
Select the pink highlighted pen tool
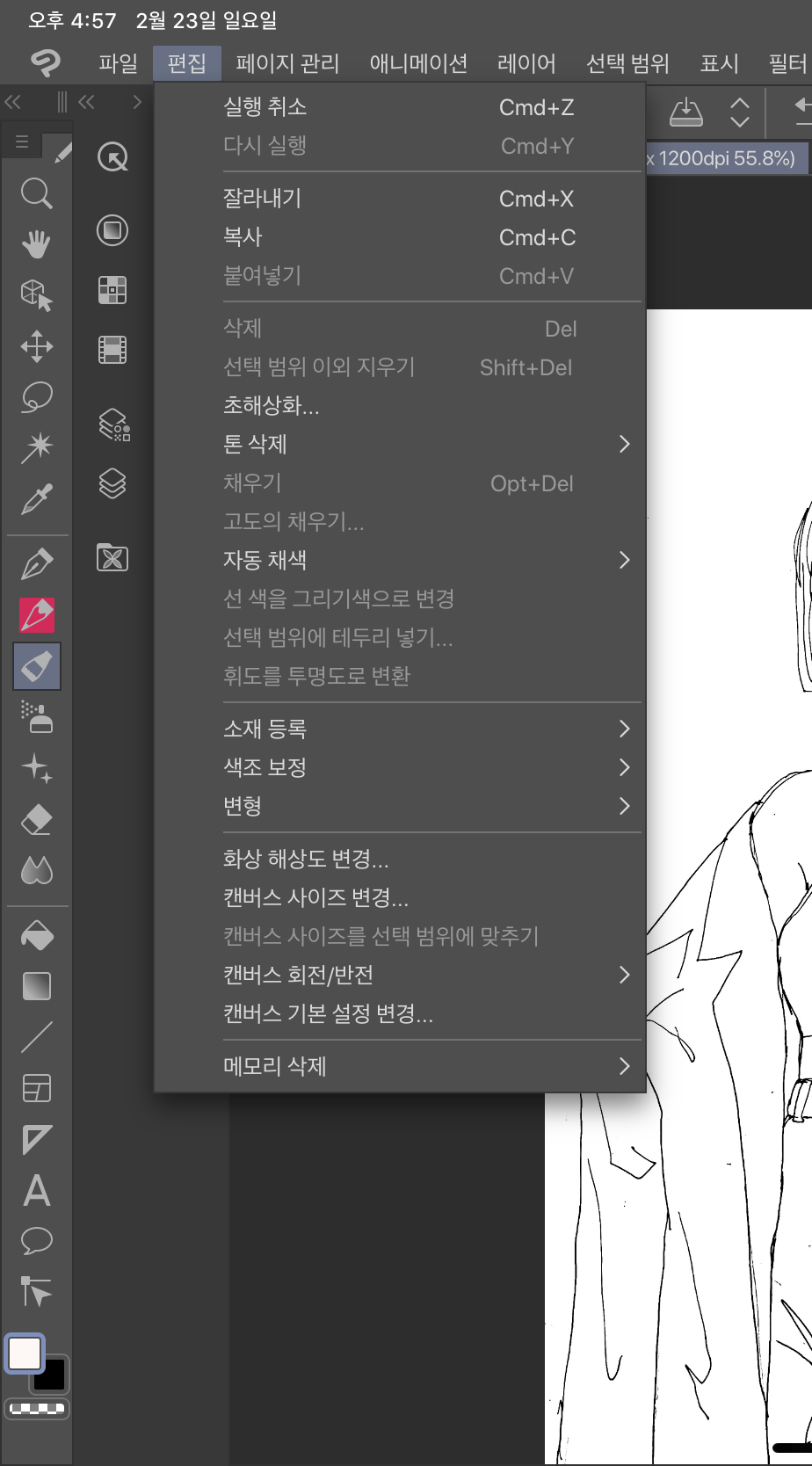(x=36, y=615)
